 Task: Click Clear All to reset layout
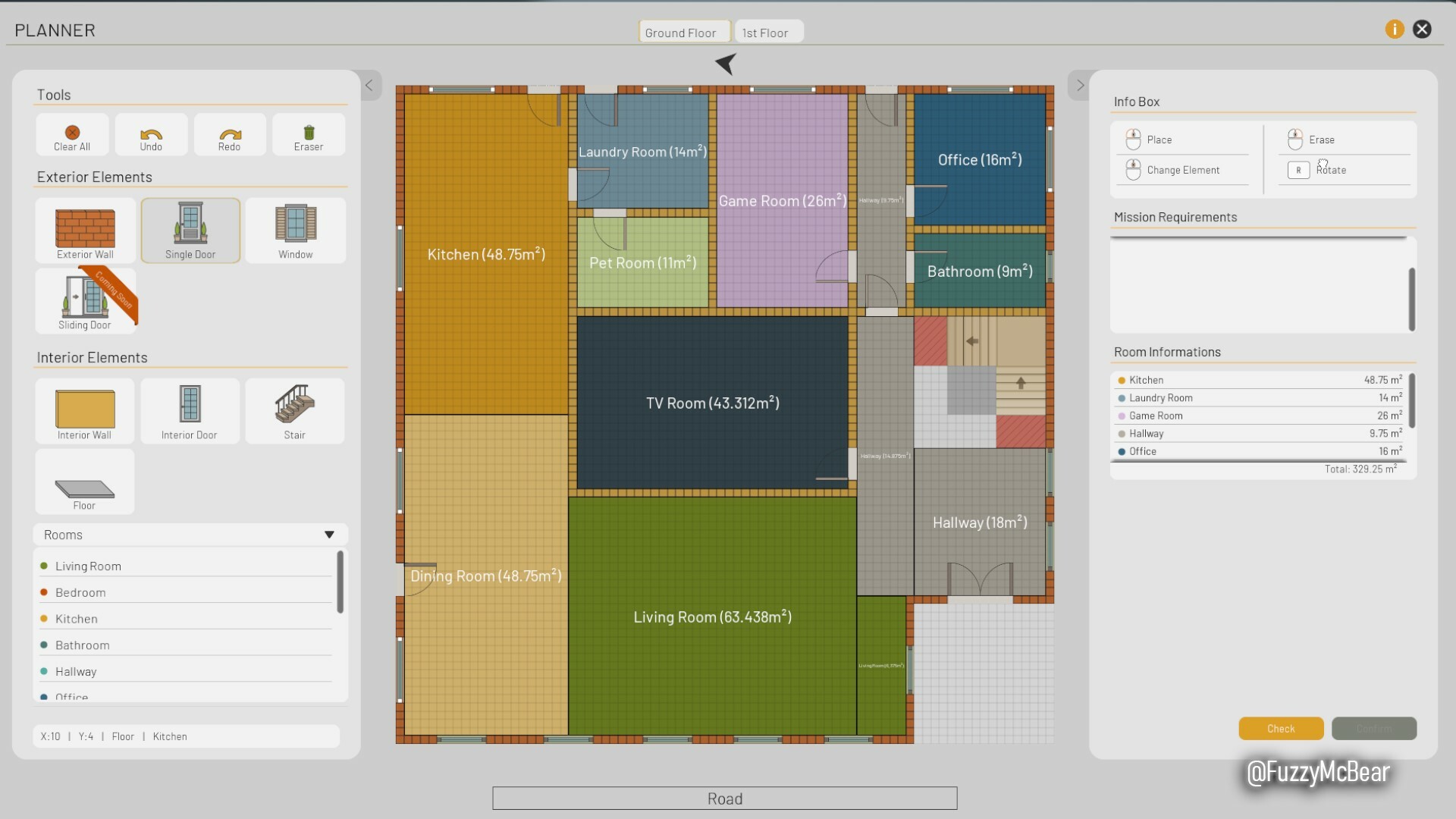[x=72, y=134]
